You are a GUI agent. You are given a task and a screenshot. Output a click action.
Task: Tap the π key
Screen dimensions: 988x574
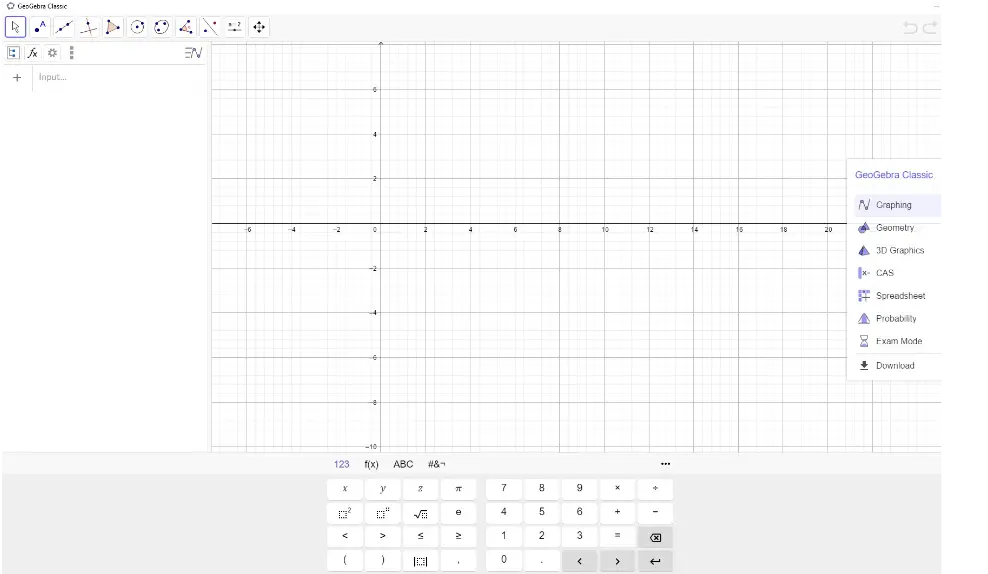click(x=458, y=488)
